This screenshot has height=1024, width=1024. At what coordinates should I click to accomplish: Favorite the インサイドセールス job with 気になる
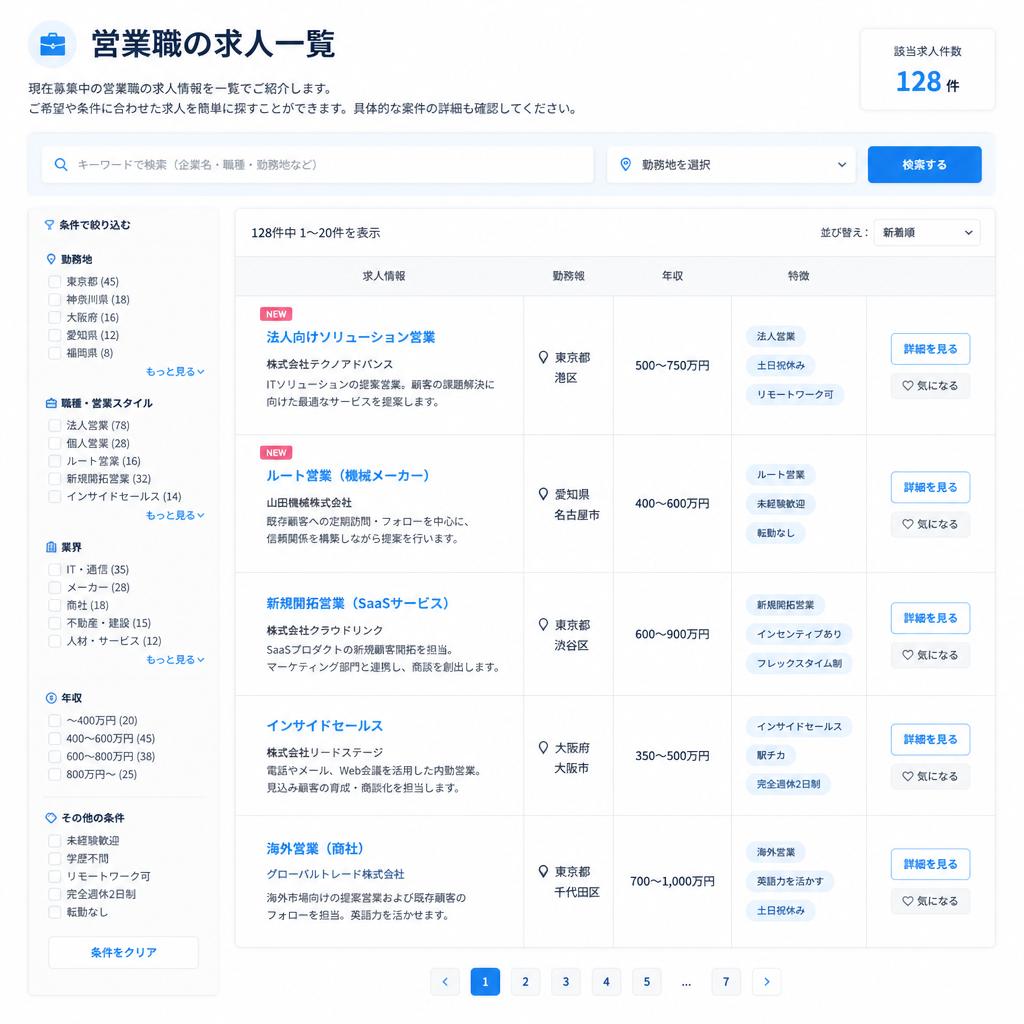(x=930, y=776)
